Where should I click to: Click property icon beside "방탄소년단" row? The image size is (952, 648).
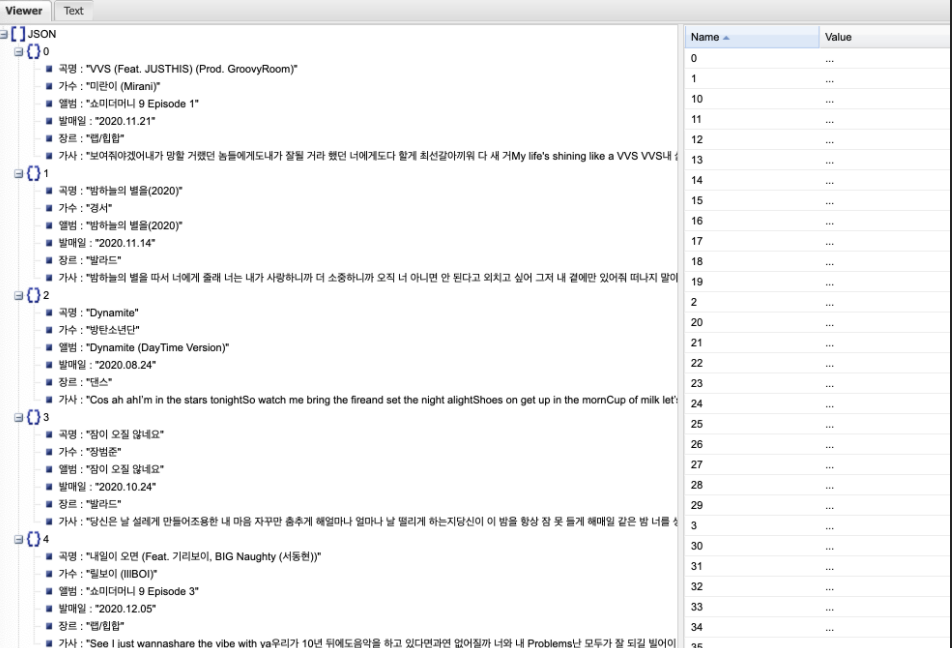[x=49, y=330]
